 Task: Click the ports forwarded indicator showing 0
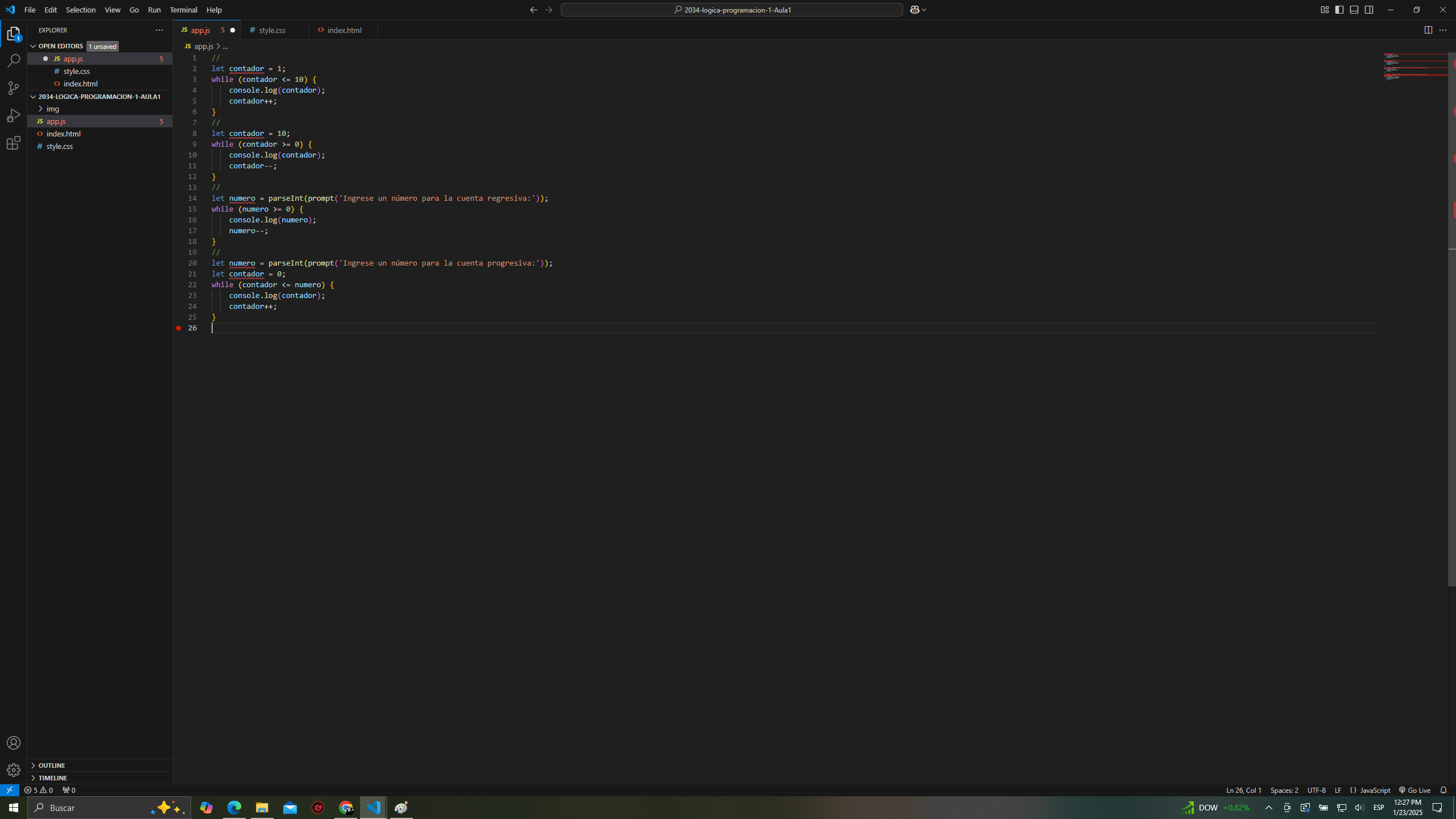(69, 790)
